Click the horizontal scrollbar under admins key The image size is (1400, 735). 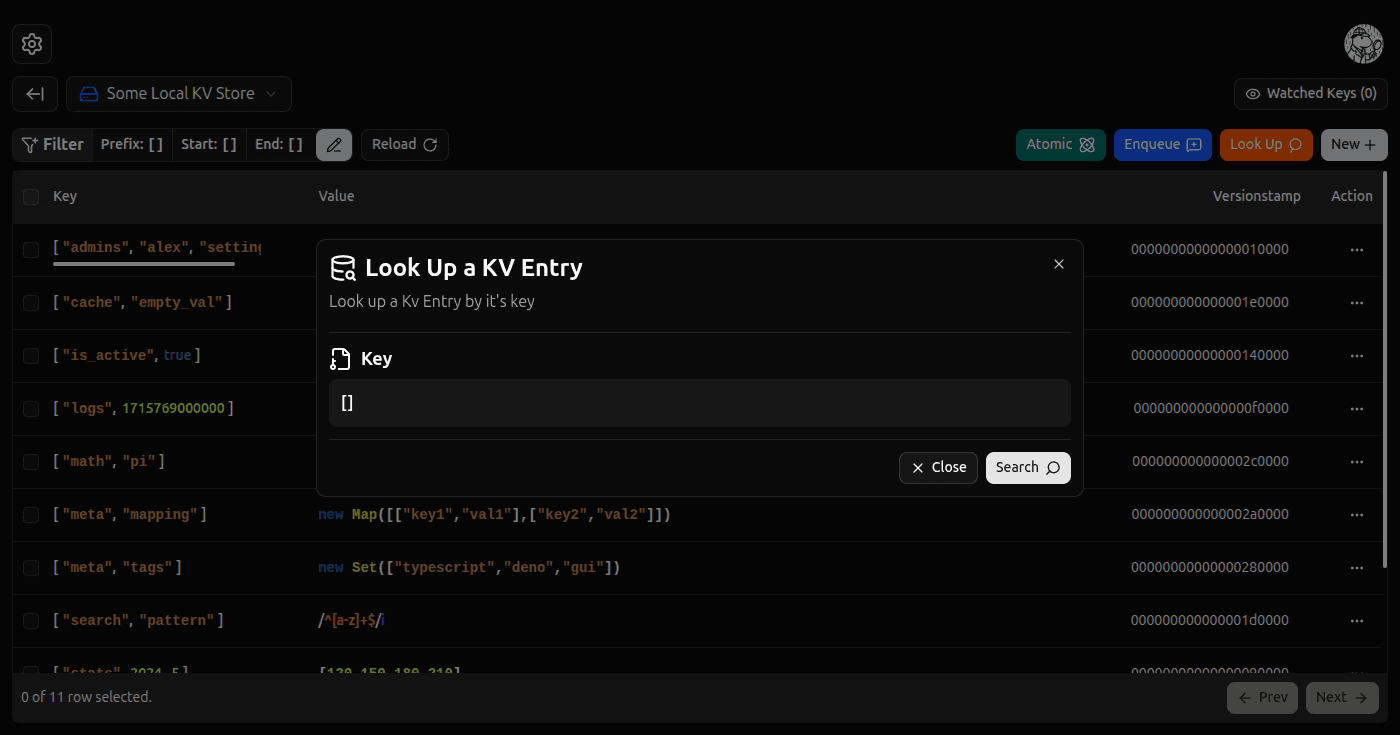pyautogui.click(x=144, y=264)
